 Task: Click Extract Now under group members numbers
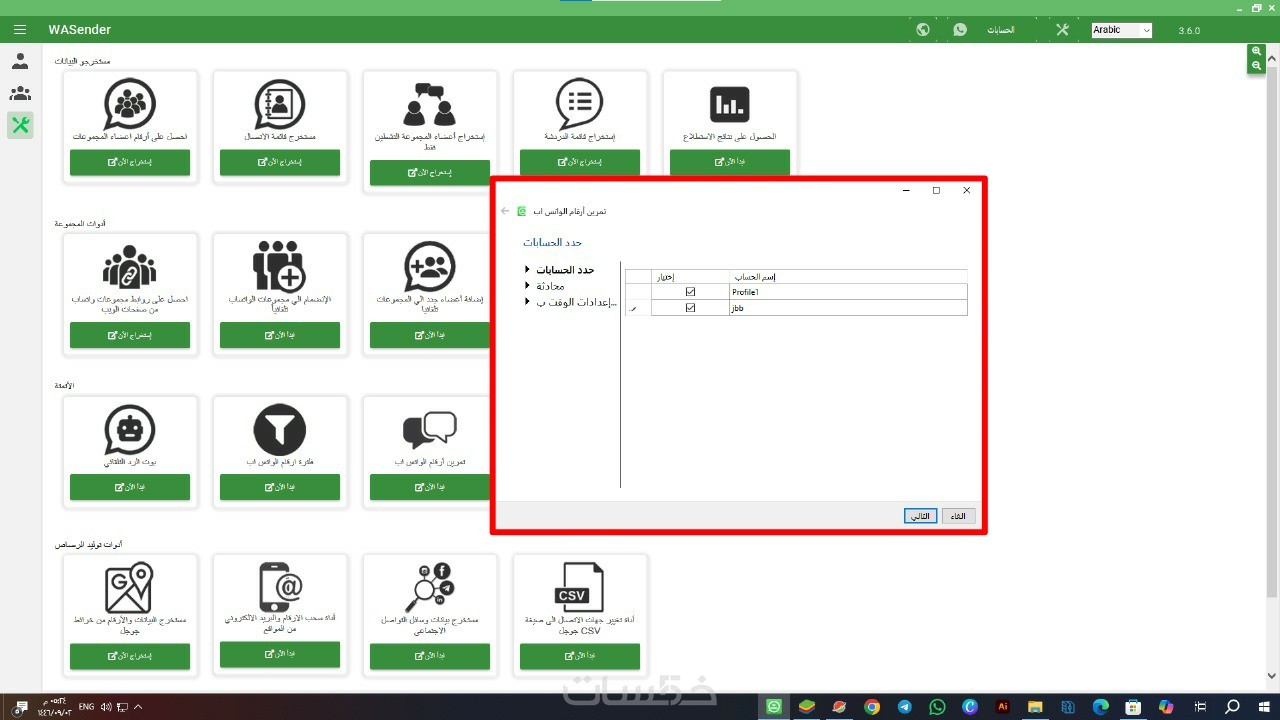coord(130,161)
